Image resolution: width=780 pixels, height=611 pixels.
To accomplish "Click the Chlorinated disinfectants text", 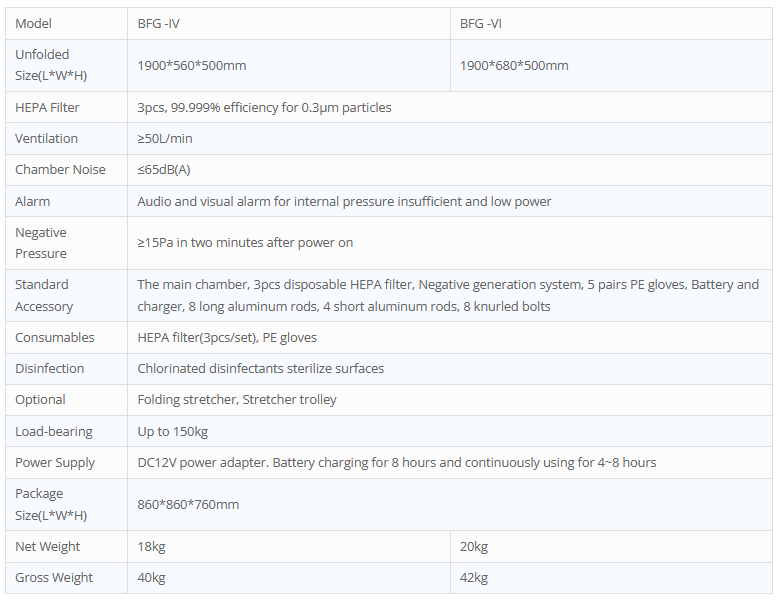I will [x=260, y=369].
